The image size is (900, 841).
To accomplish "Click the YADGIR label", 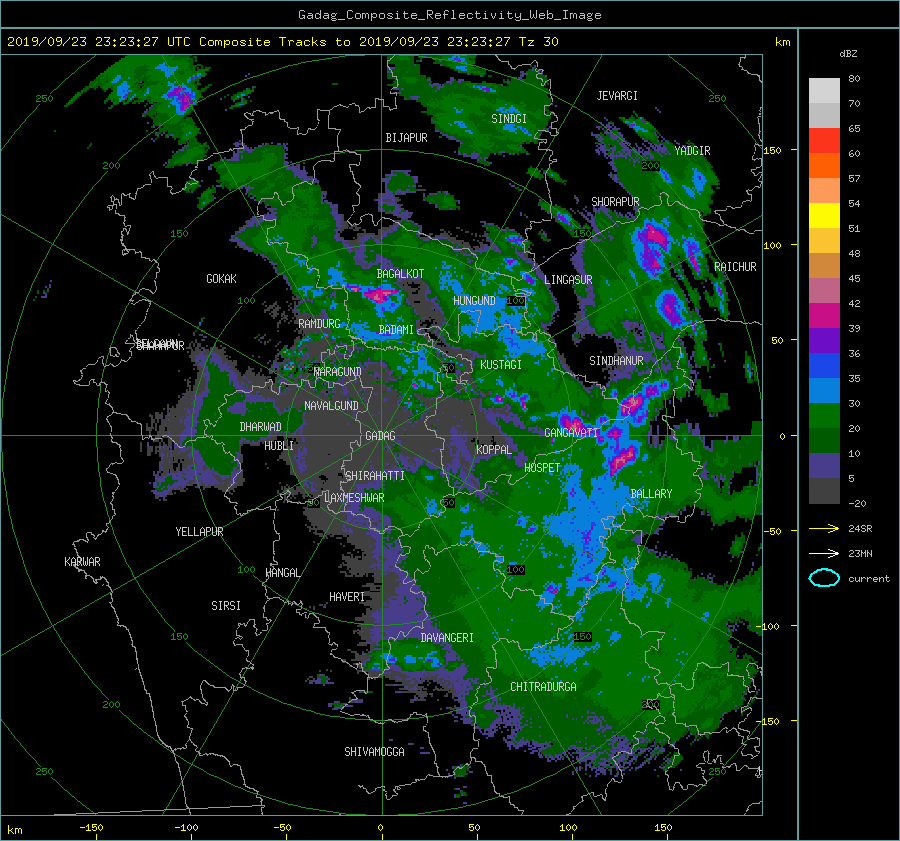I will (692, 151).
